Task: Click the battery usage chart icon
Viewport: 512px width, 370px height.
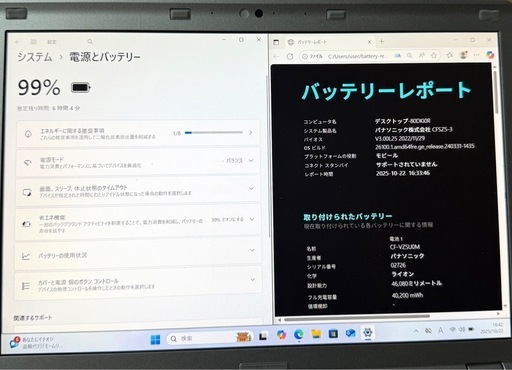Action: point(26,256)
